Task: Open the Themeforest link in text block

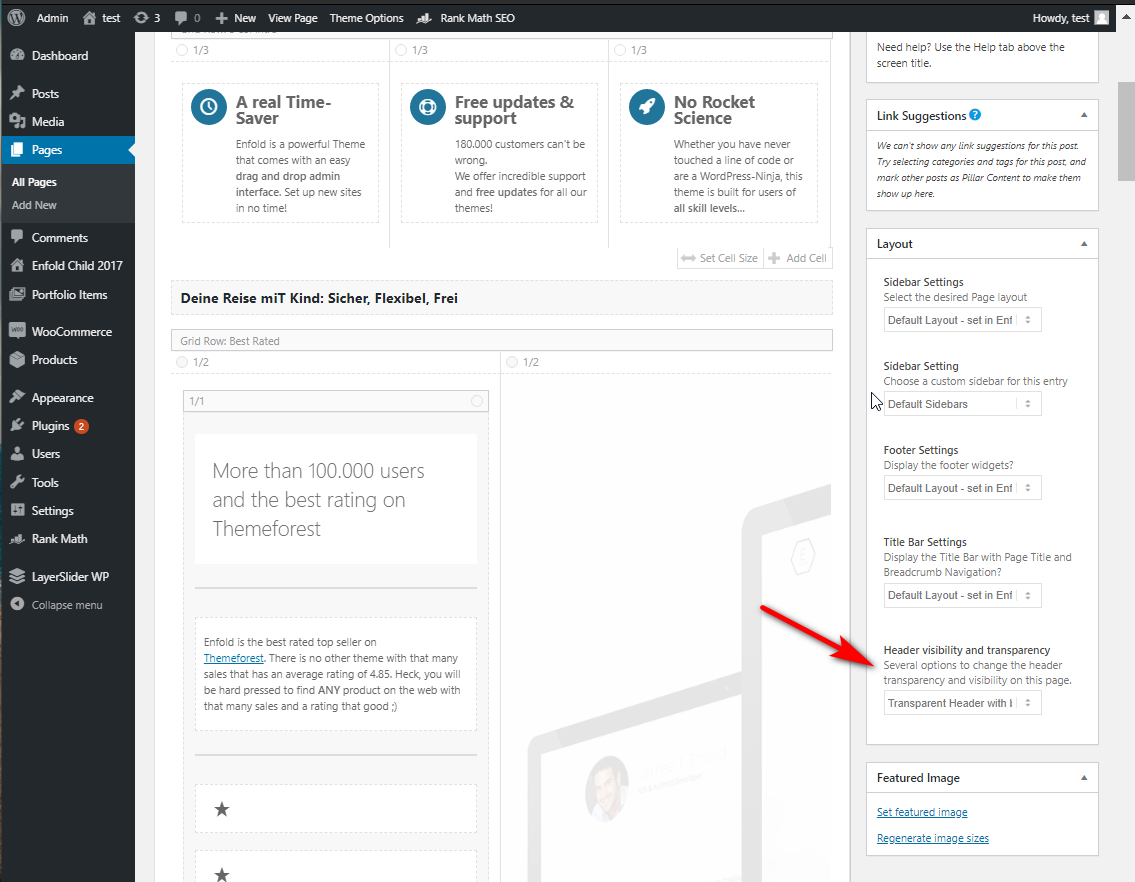Action: [233, 658]
